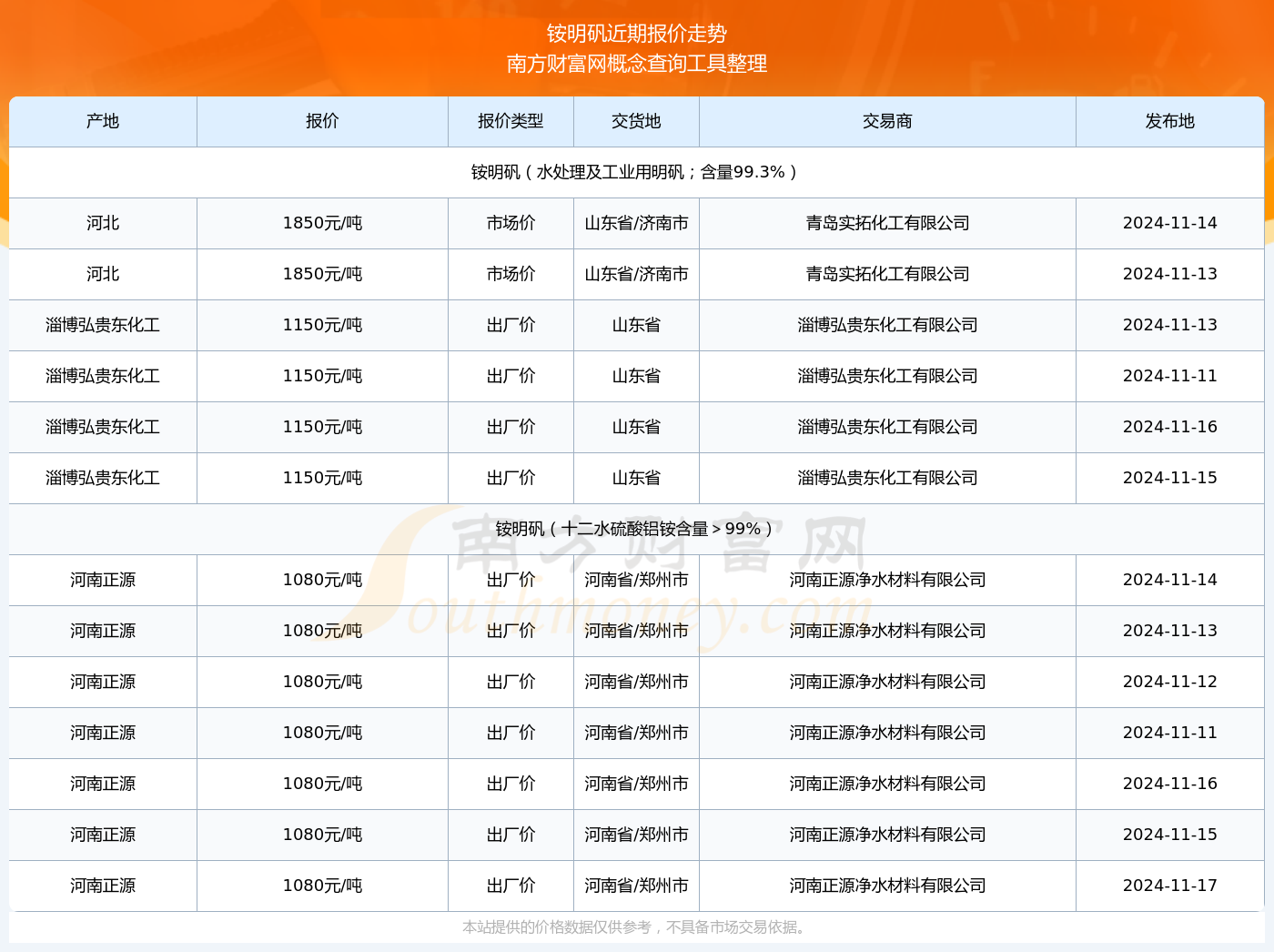This screenshot has width=1274, height=952.
Task: Click date 2024-11-15 in the 淄博弘贵东化工 row
Action: 1170,478
